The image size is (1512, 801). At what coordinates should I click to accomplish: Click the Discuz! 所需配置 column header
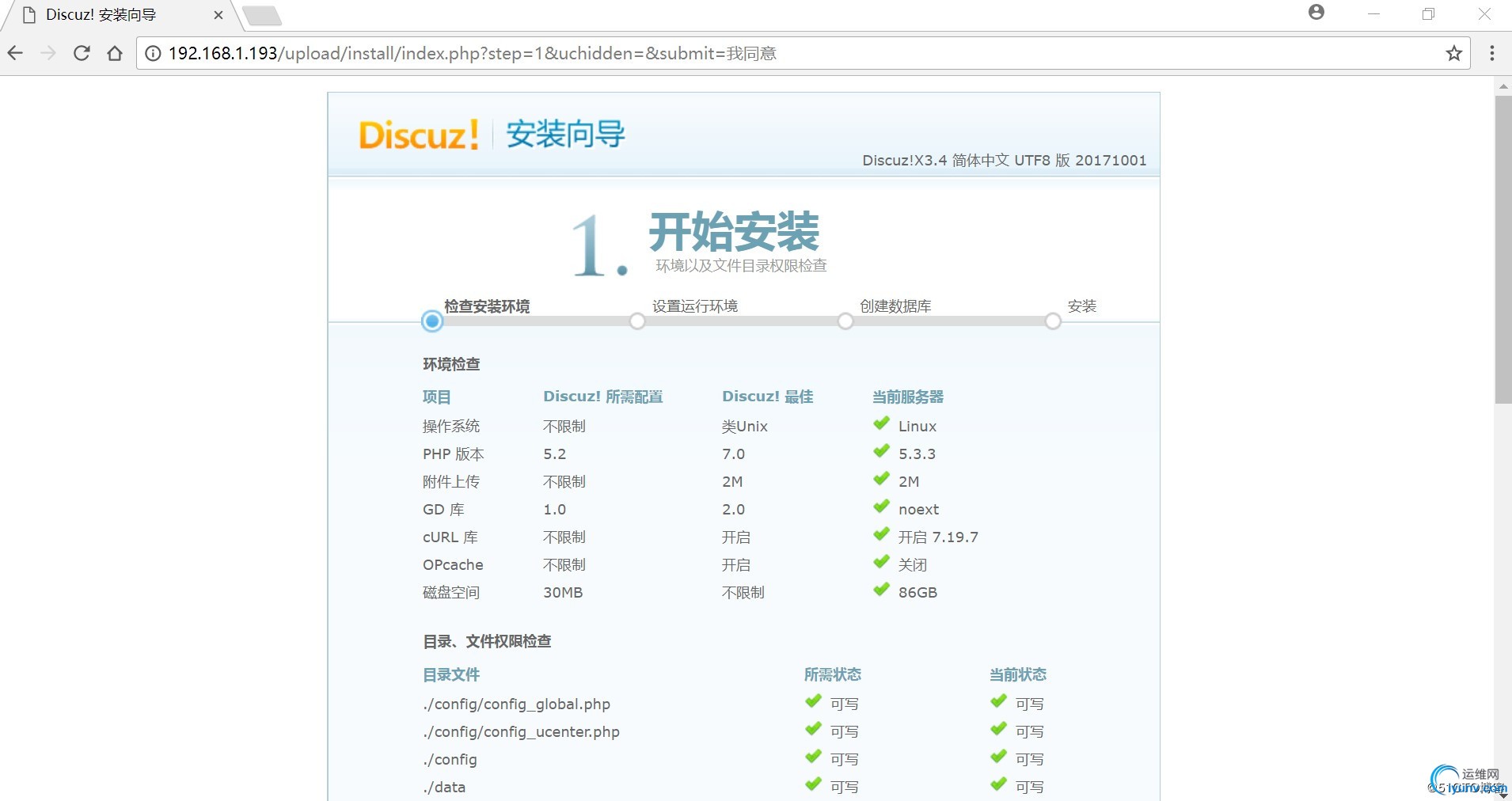tap(603, 397)
